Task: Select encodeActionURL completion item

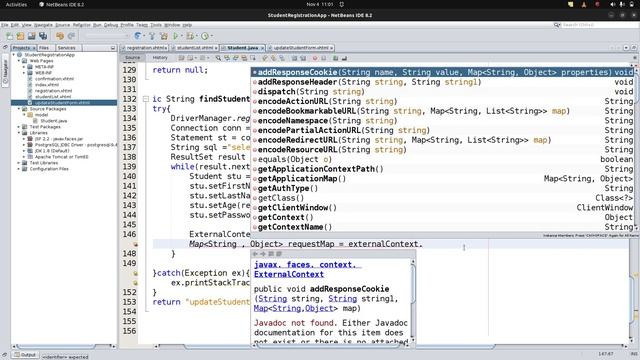Action: (443, 101)
